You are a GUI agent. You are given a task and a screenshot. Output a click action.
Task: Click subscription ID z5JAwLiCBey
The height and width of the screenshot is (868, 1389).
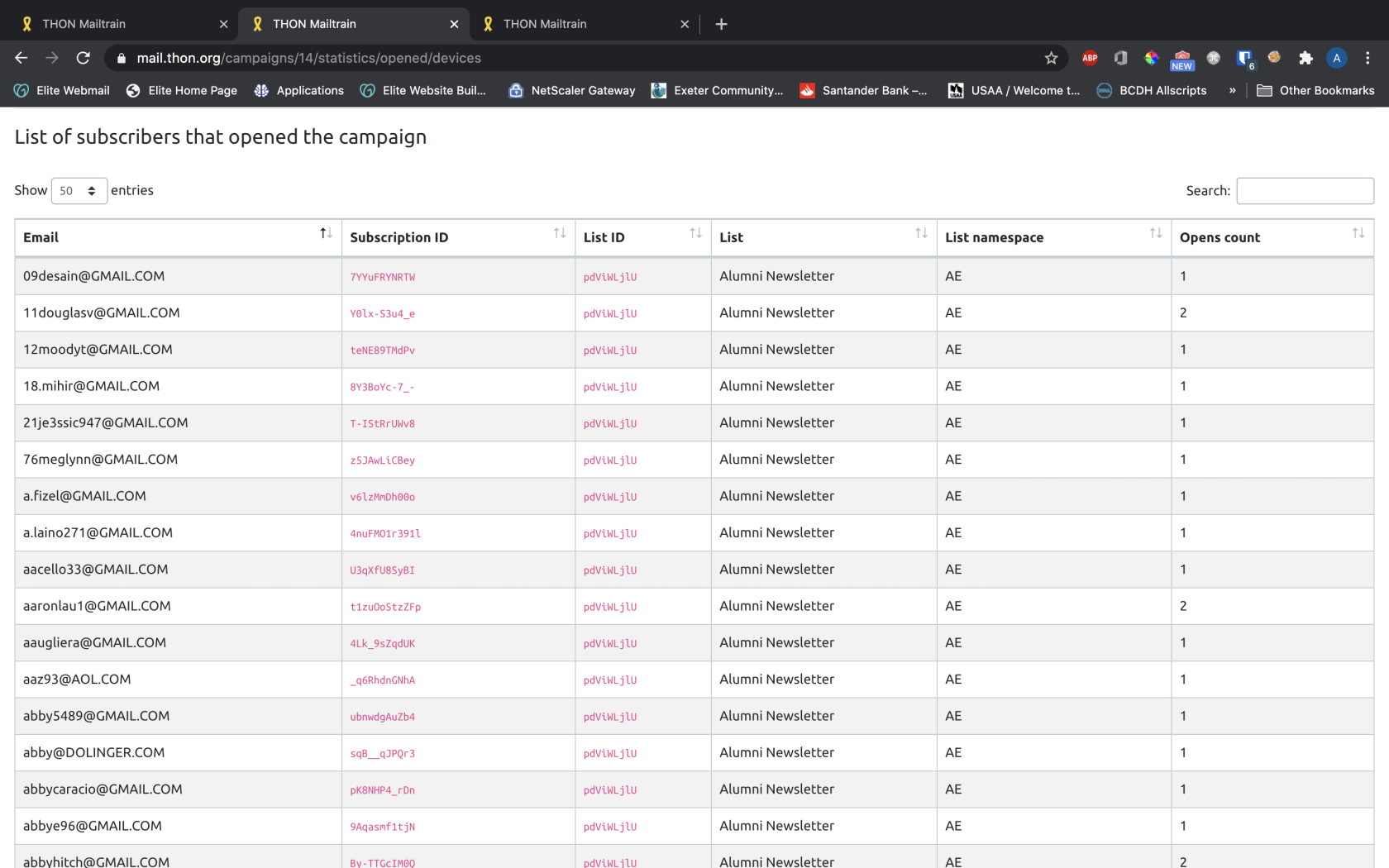point(382,460)
